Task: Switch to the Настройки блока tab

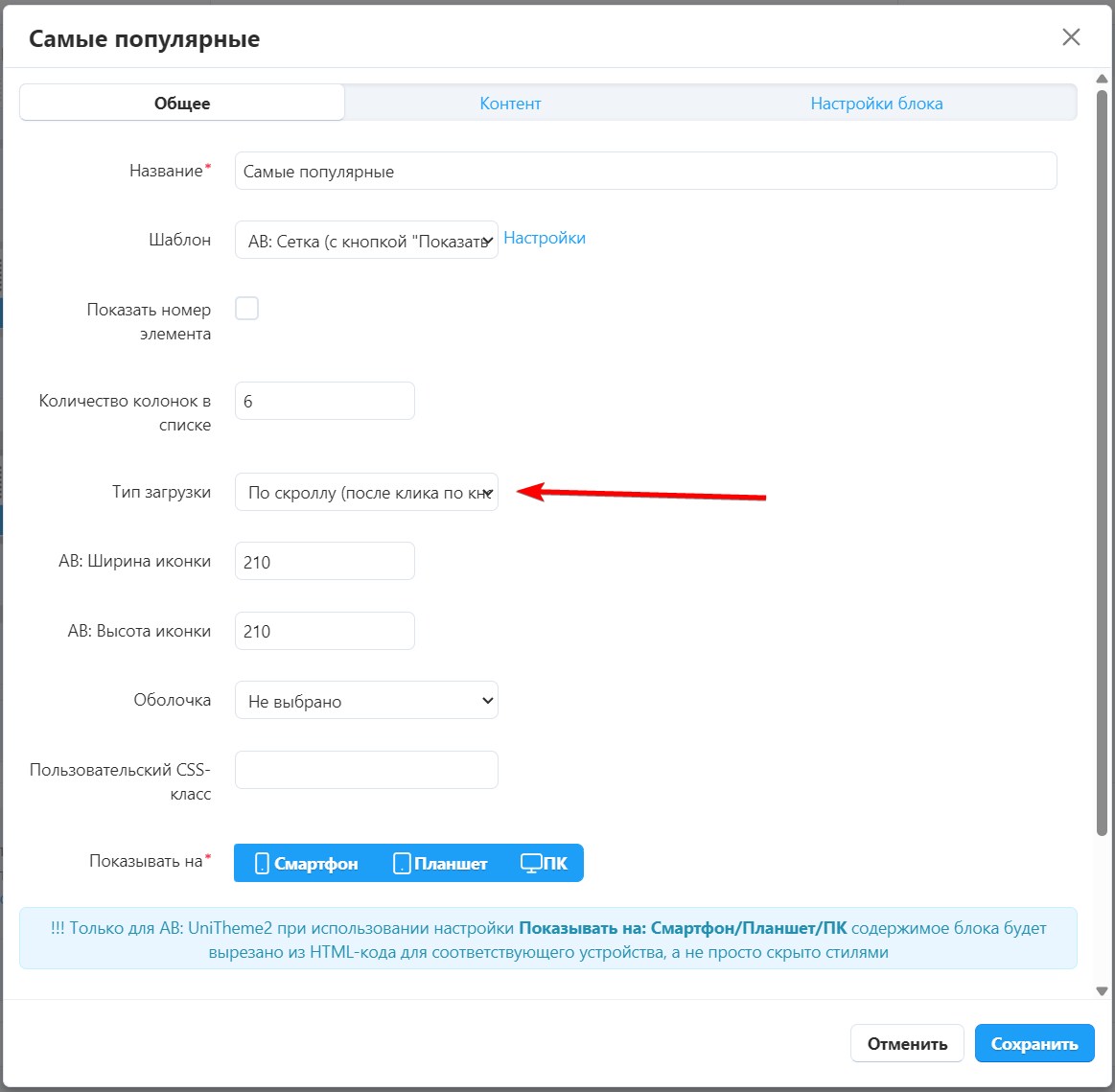Action: [x=876, y=104]
